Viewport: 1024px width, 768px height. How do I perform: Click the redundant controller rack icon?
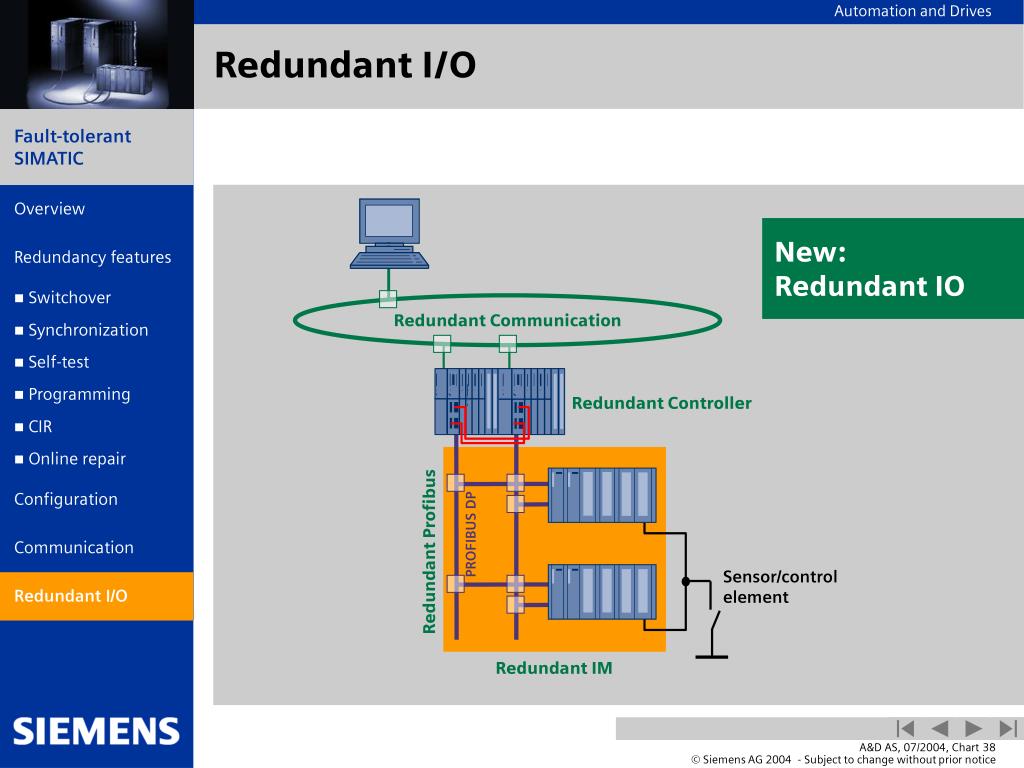coord(500,402)
